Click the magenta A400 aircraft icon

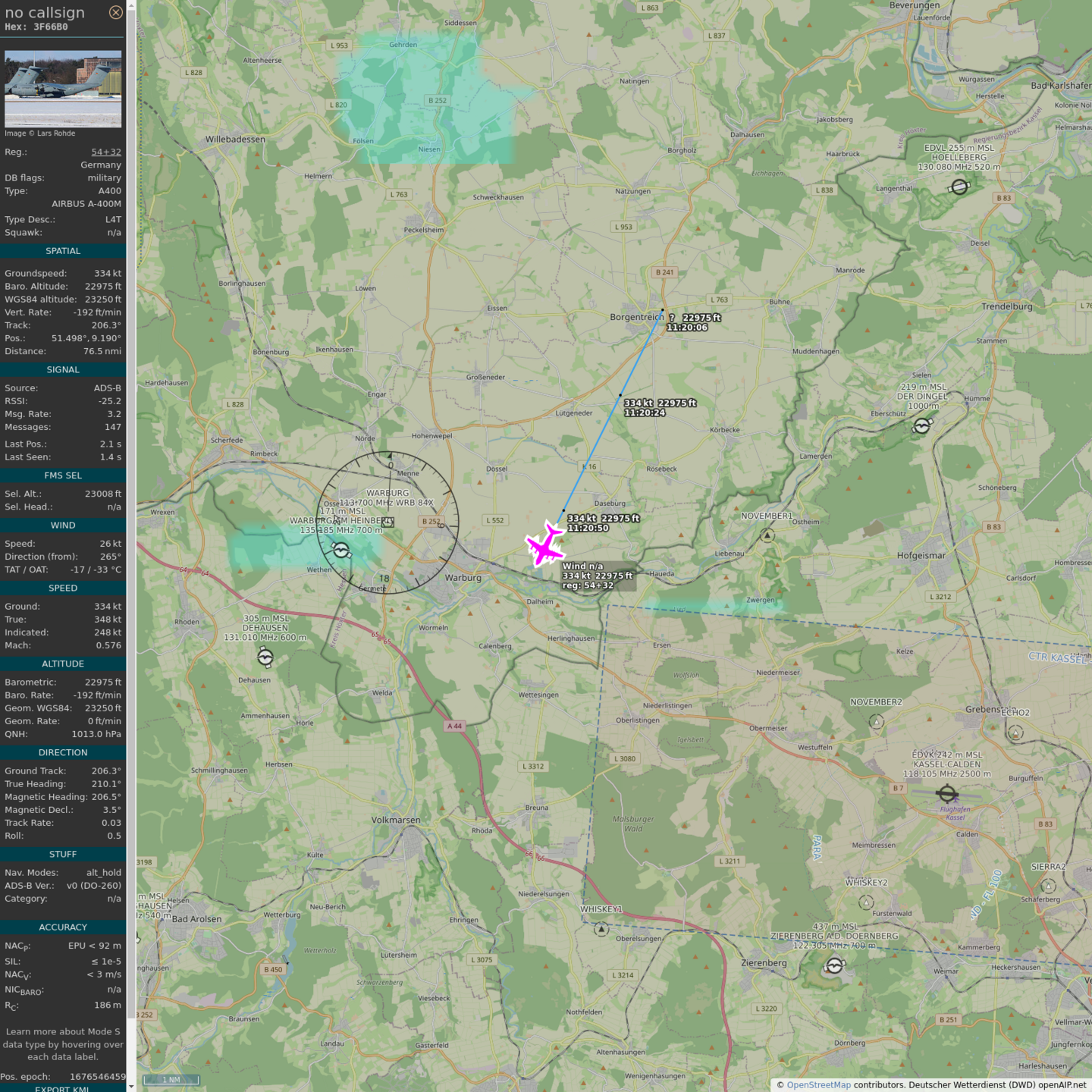pyautogui.click(x=544, y=544)
